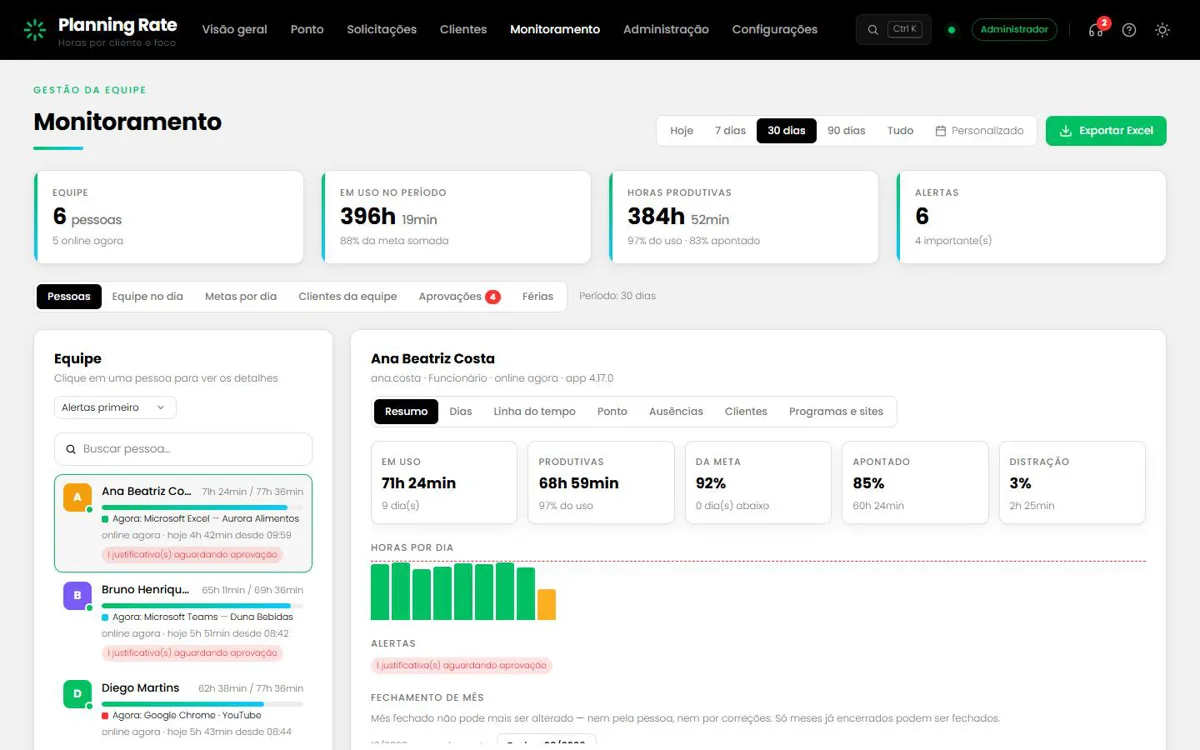Viewport: 1200px width, 750px height.
Task: Click Ana Beatriz hours progress bar
Action: 202,507
